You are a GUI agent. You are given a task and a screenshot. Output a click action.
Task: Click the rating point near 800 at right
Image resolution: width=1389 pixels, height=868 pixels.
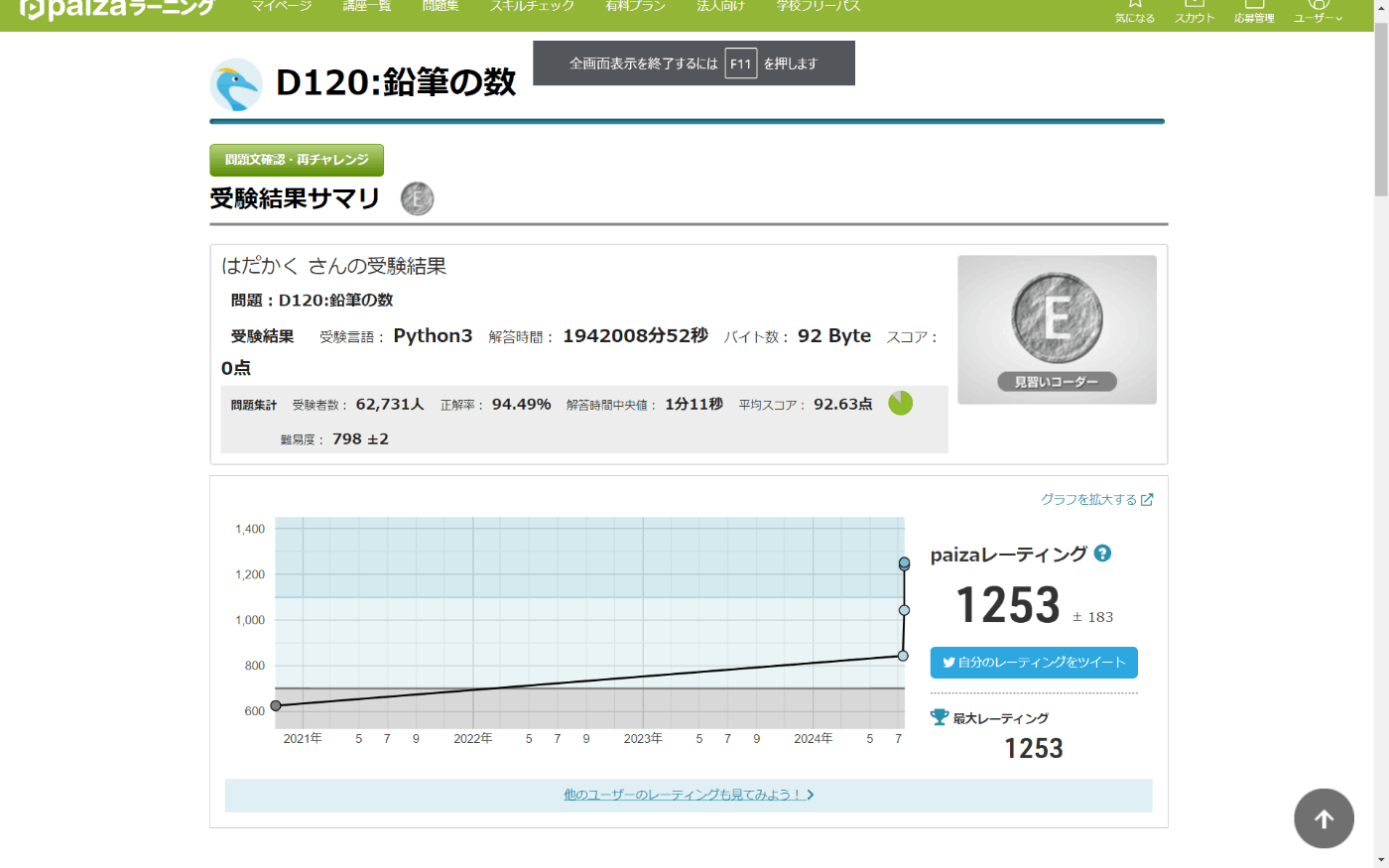click(x=903, y=656)
